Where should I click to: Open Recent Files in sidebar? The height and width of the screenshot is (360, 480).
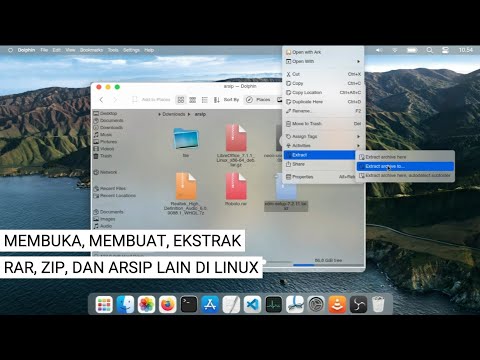tap(110, 188)
